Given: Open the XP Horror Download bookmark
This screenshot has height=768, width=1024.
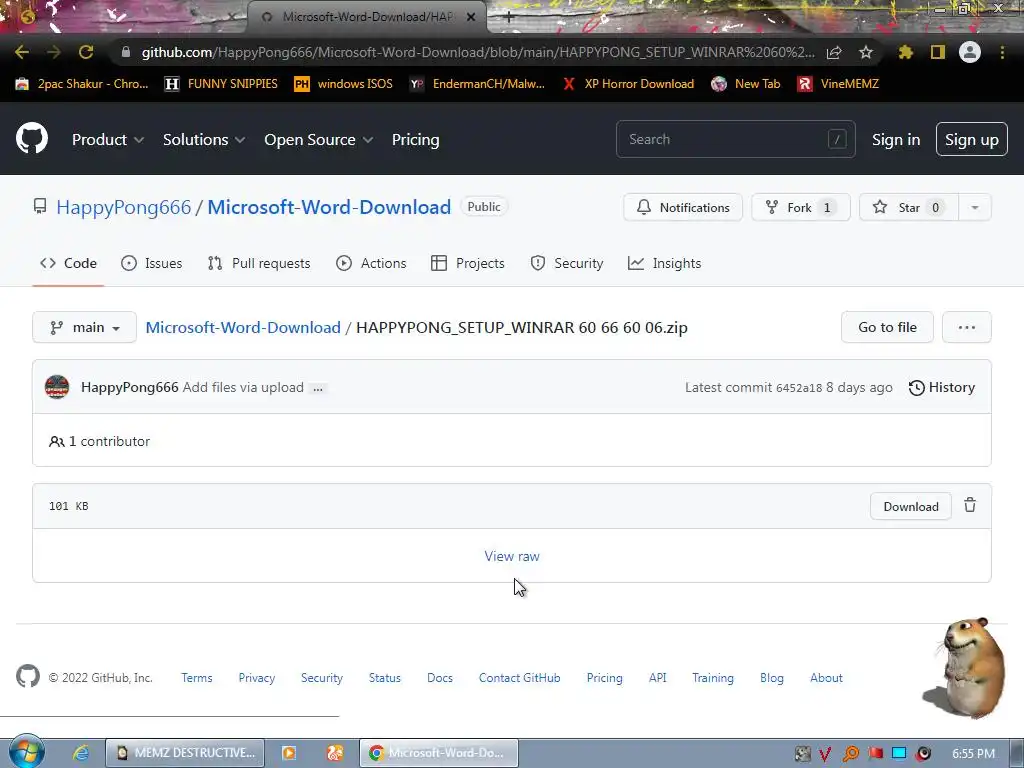Looking at the screenshot, I should pos(628,84).
